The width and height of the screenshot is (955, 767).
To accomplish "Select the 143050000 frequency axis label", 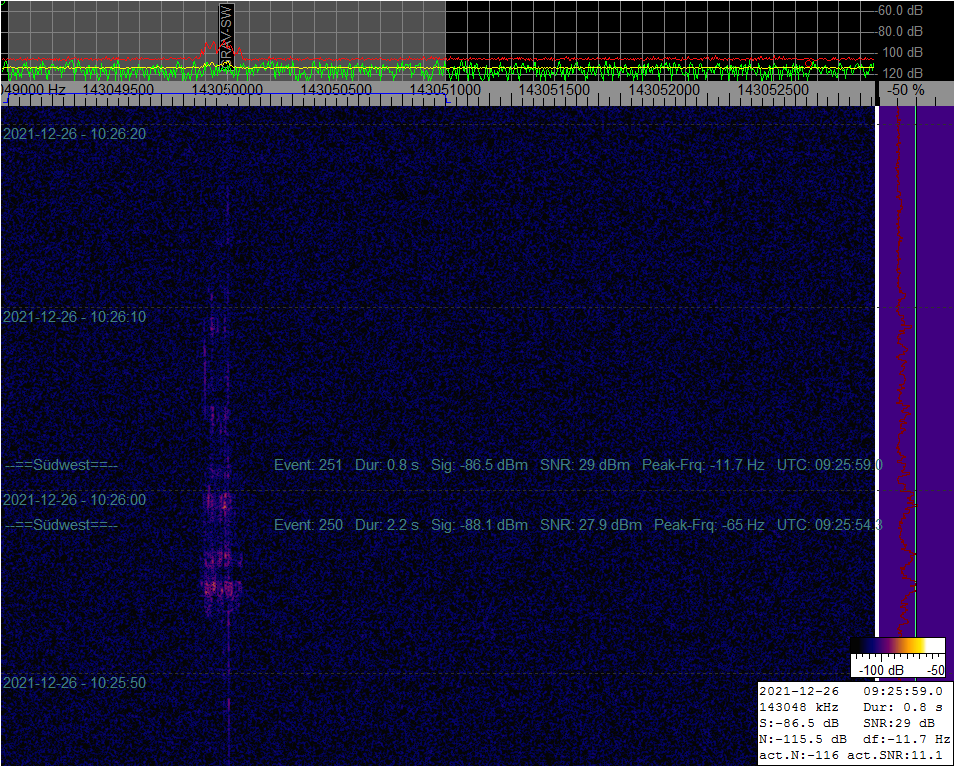I will click(227, 90).
